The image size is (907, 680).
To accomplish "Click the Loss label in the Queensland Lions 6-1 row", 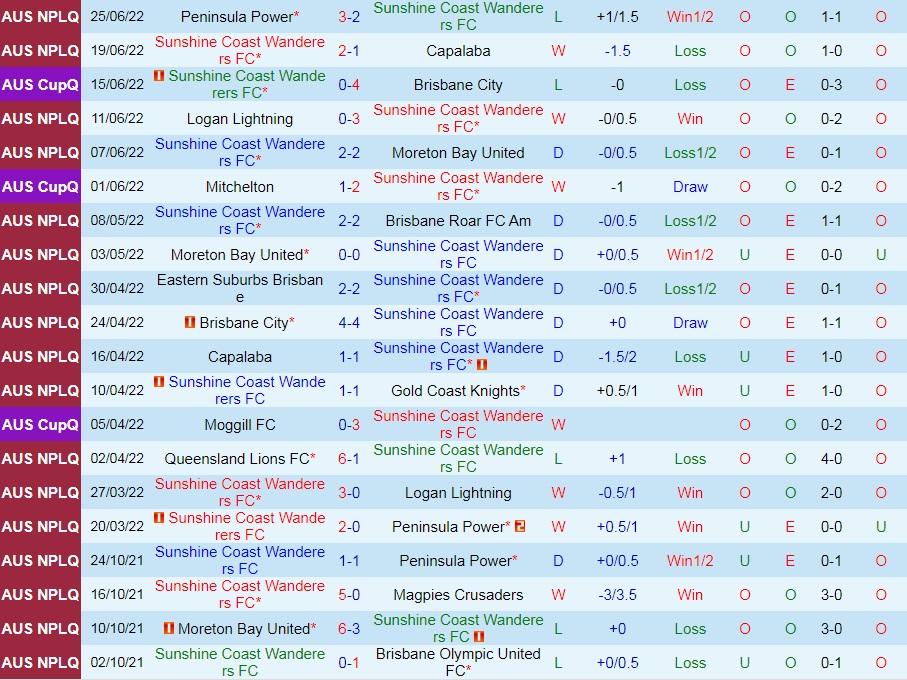I will click(x=689, y=458).
